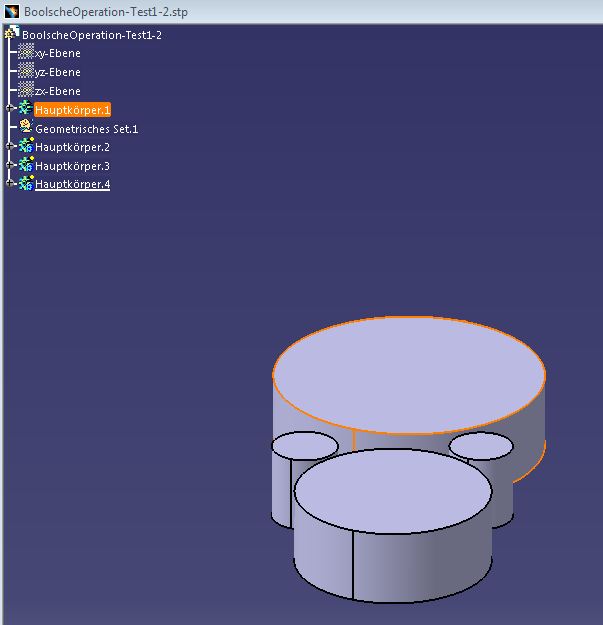
Task: Click the Geometrisches Set.1 icon
Action: (x=26, y=127)
